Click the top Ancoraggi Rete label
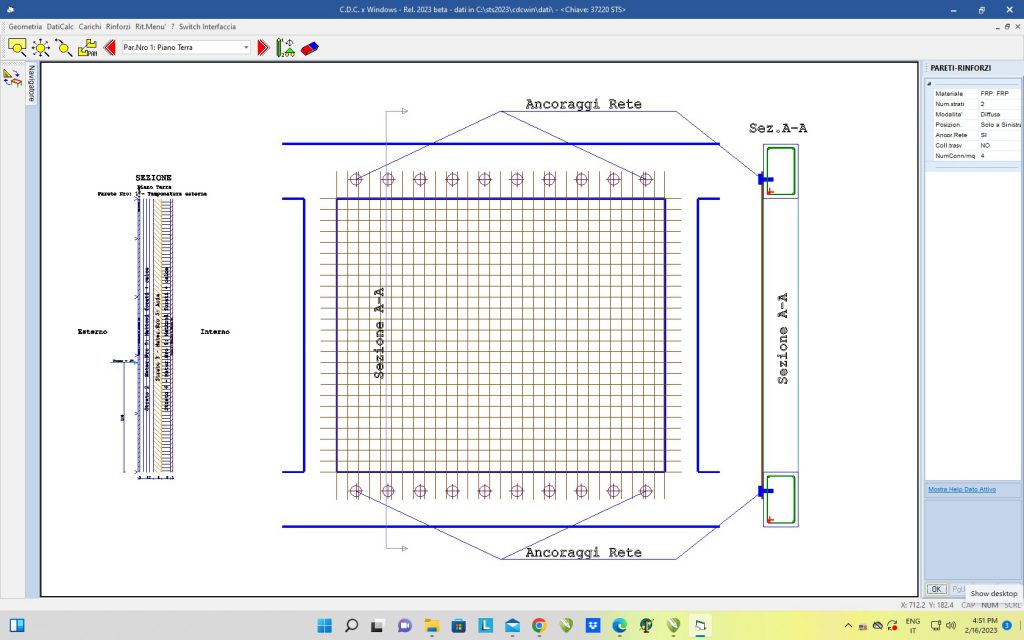Image resolution: width=1024 pixels, height=640 pixels. pyautogui.click(x=583, y=104)
